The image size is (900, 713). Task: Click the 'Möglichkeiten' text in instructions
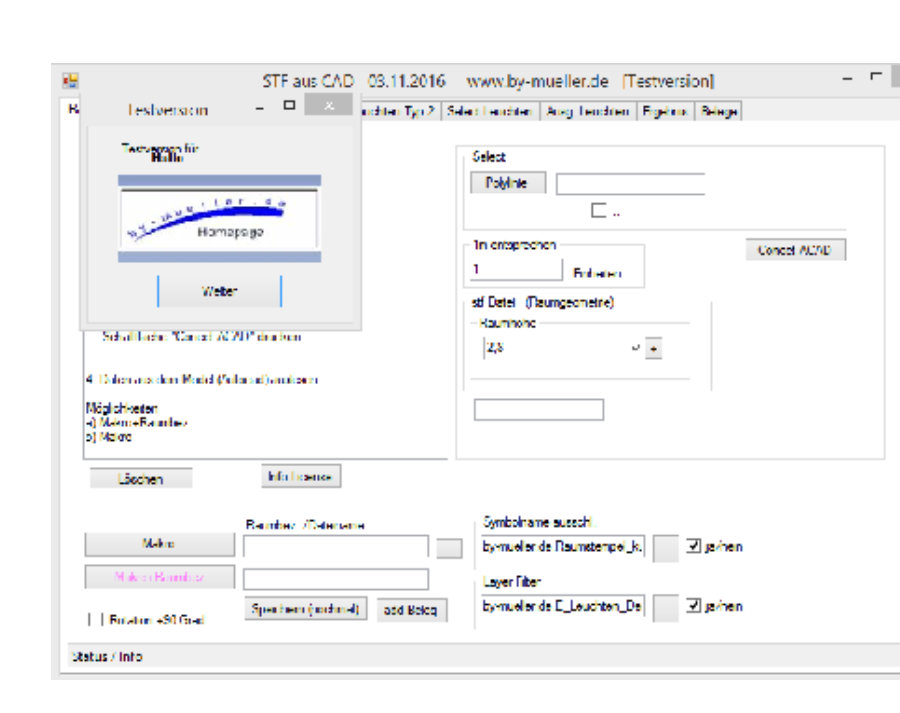(x=122, y=408)
